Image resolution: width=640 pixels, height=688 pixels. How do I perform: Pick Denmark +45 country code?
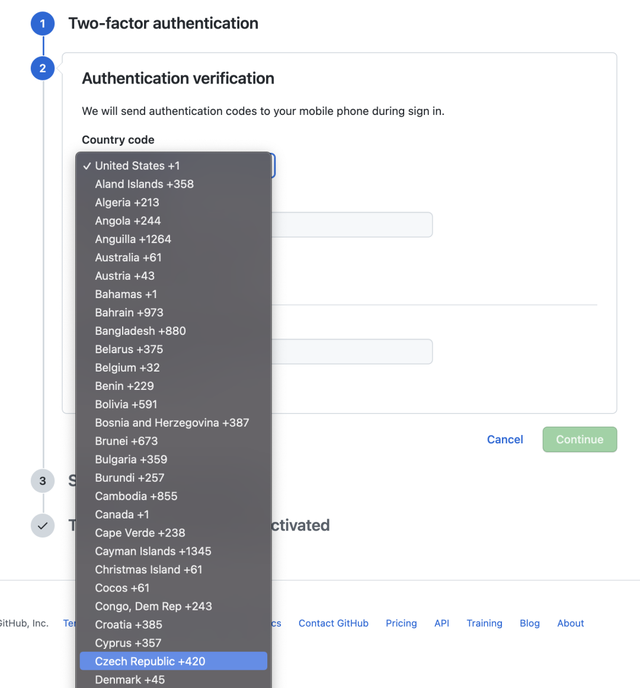tap(130, 680)
